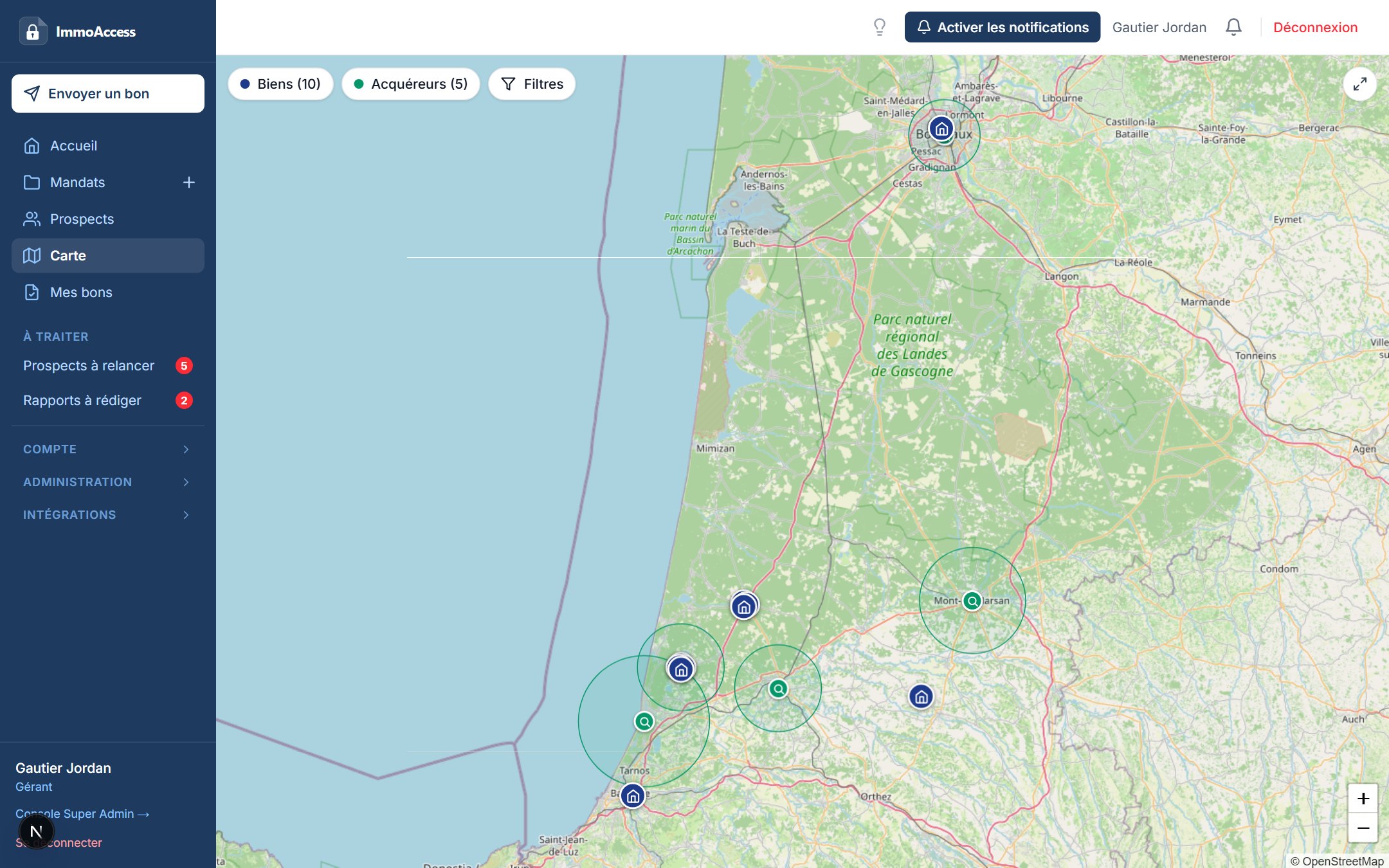Click the red badge showing 5
Viewport: 1389px width, 868px height.
(184, 366)
